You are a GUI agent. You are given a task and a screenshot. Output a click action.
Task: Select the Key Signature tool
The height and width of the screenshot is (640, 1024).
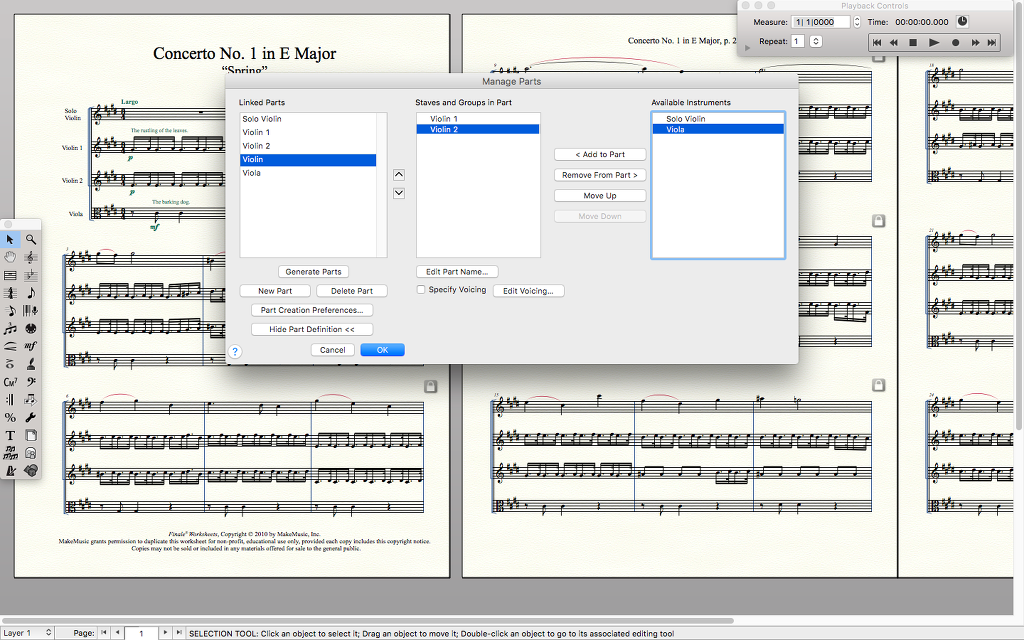[x=31, y=275]
